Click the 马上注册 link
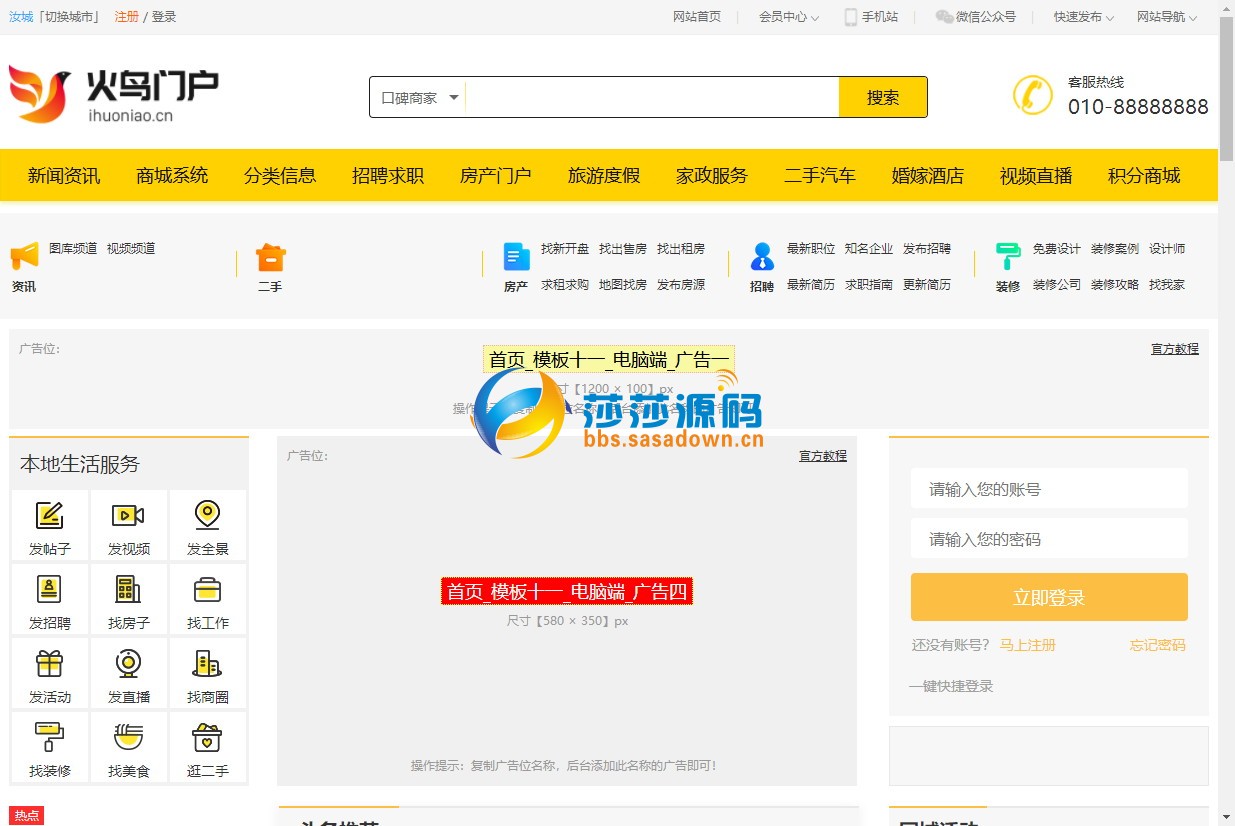This screenshot has height=826, width=1235. point(1028,645)
